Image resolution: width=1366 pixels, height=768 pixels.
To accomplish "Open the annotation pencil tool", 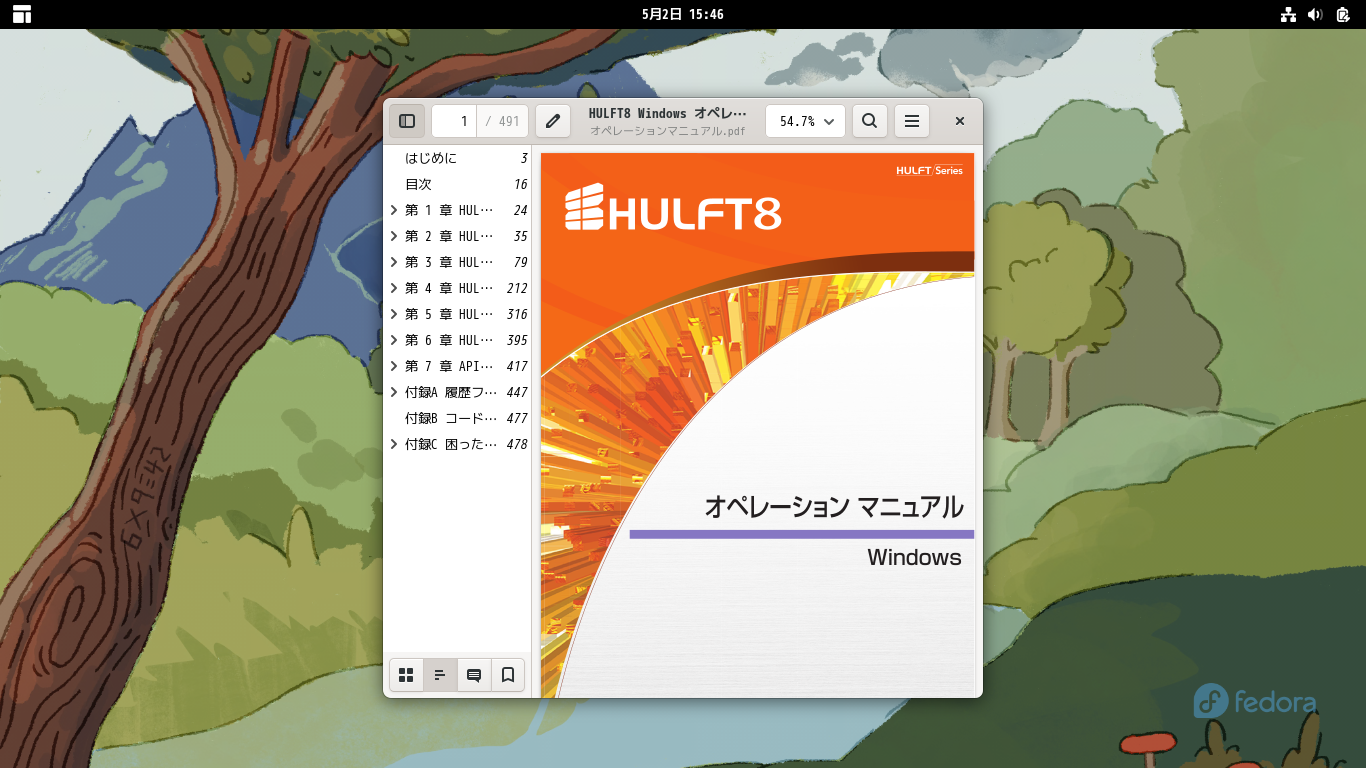I will pyautogui.click(x=553, y=121).
